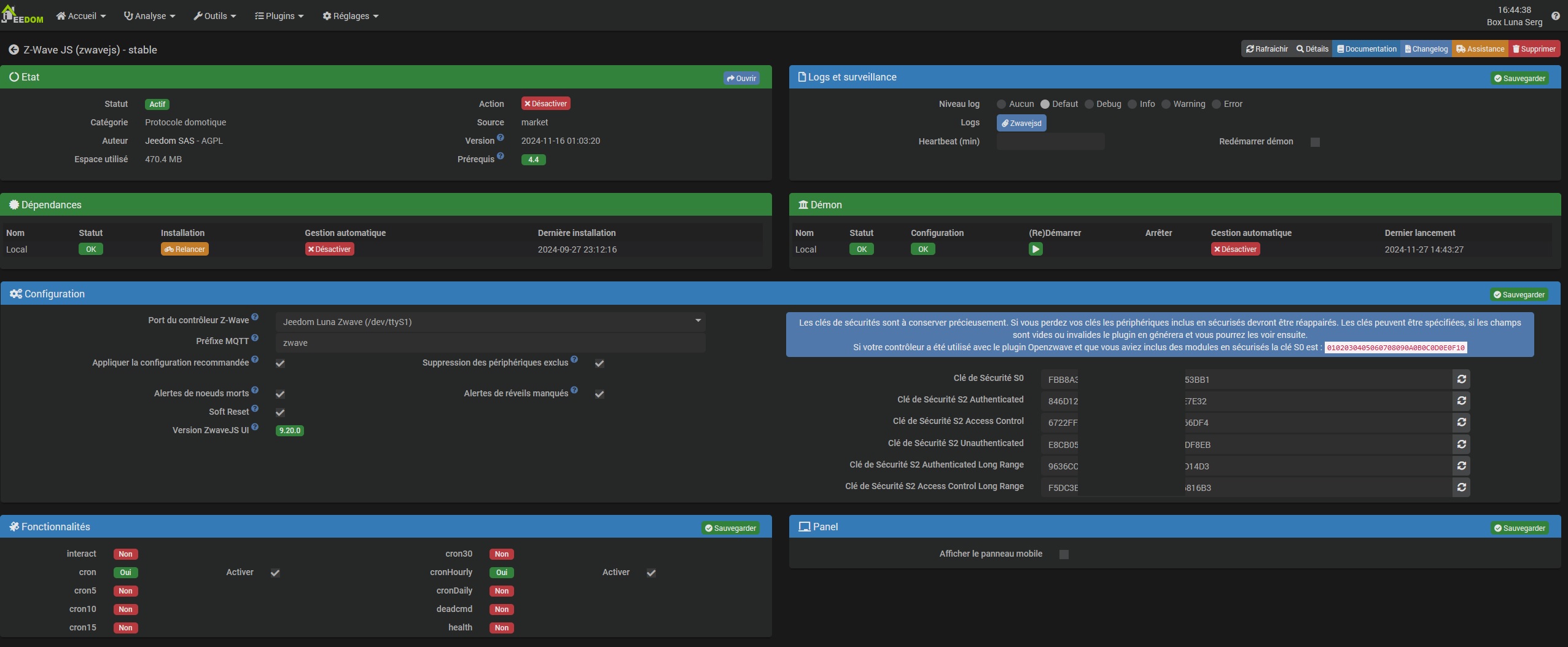Toggle Appliquer la configuration recommandée checkbox

pyautogui.click(x=280, y=363)
